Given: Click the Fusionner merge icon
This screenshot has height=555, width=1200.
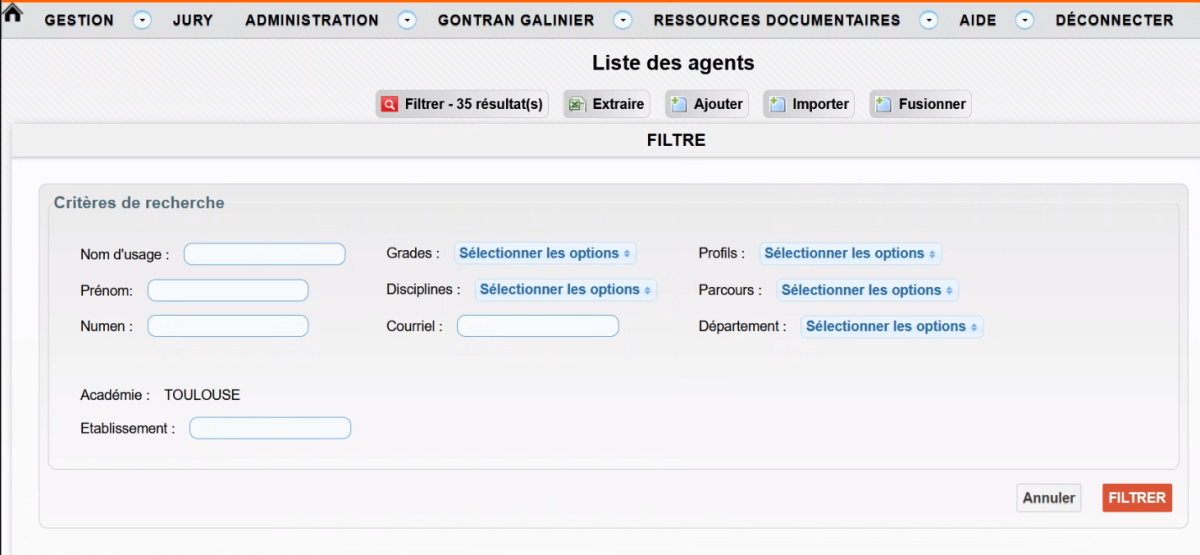Looking at the screenshot, I should click(883, 104).
